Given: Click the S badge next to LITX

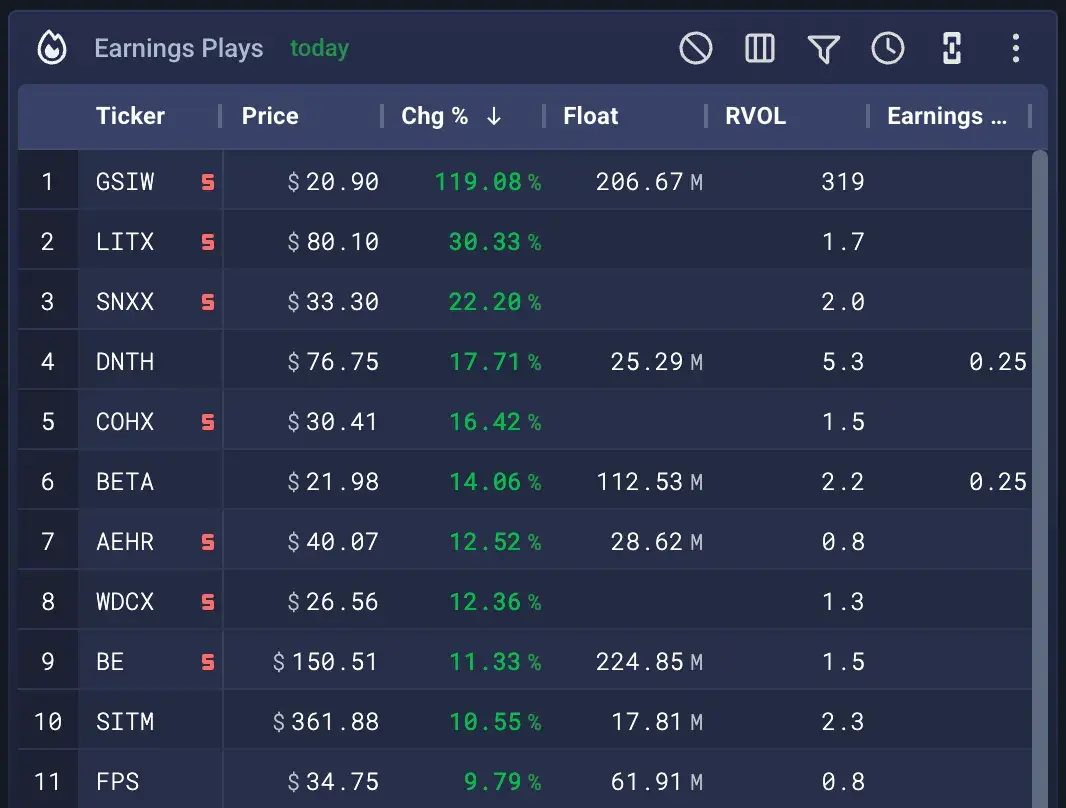Looking at the screenshot, I should tap(206, 241).
